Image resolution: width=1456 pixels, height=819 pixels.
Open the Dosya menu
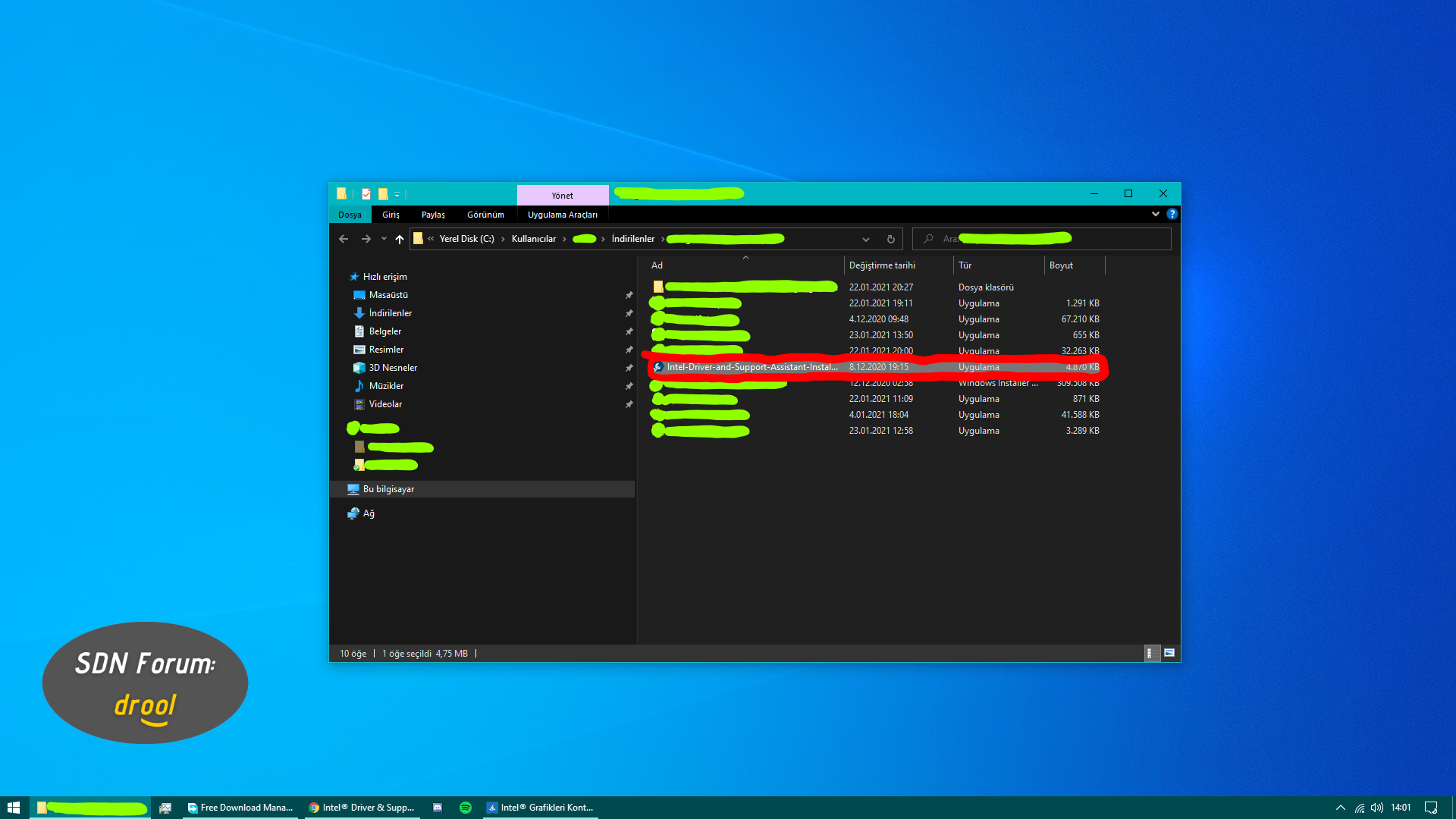pyautogui.click(x=350, y=215)
